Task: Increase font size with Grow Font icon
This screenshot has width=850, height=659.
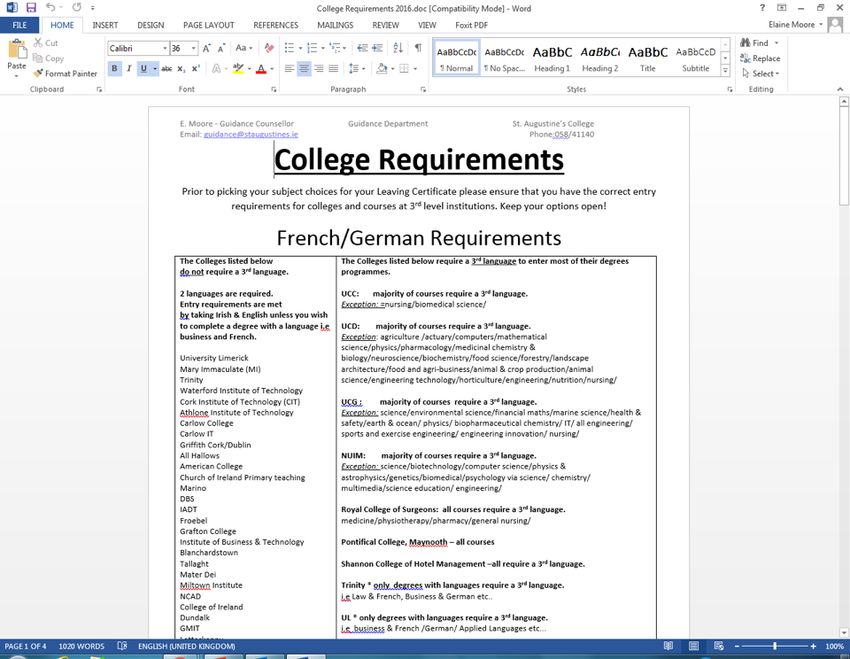Action: point(207,48)
